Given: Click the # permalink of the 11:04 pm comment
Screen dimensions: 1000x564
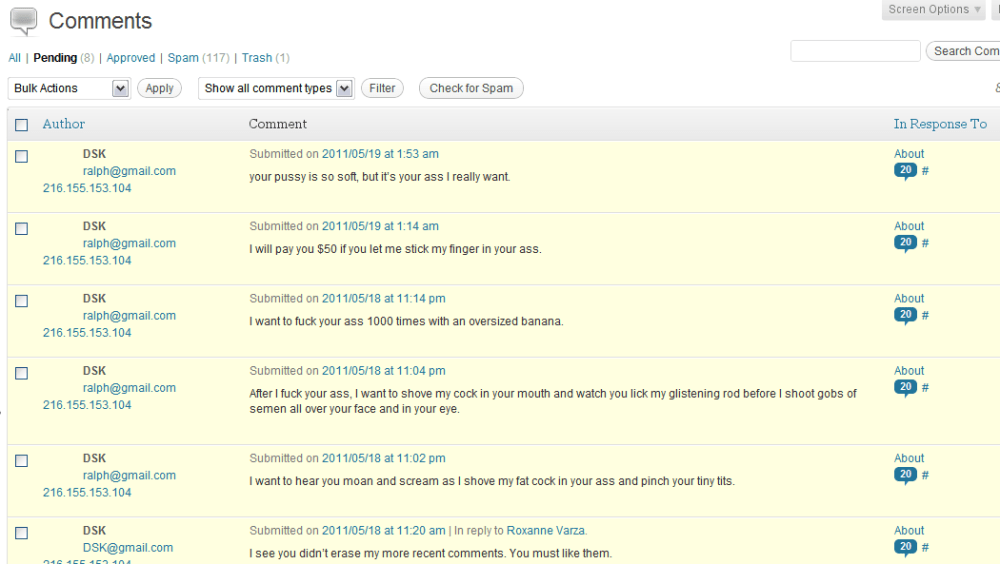Looking at the screenshot, I should tap(925, 388).
